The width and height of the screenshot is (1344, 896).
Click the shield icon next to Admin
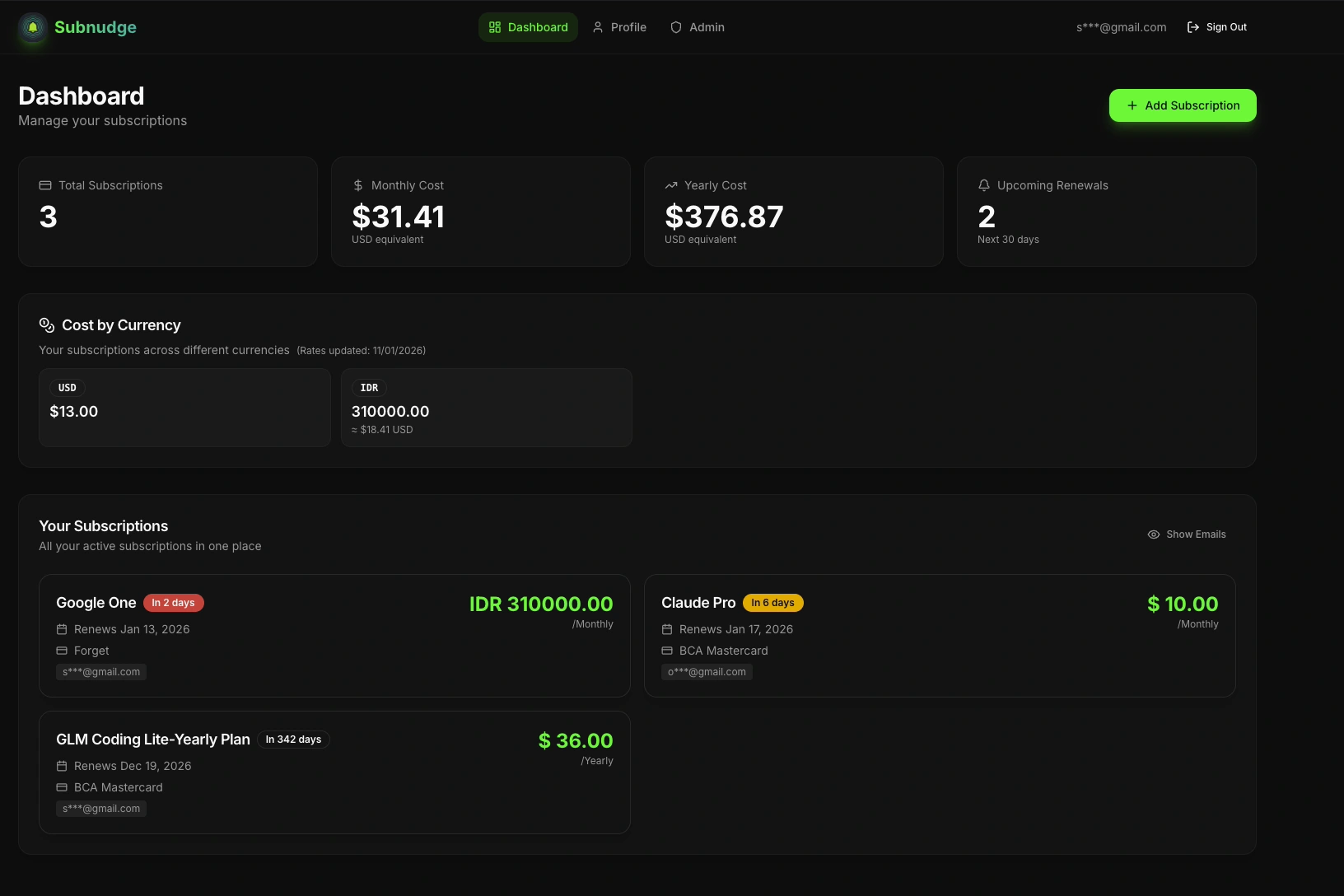coord(675,27)
